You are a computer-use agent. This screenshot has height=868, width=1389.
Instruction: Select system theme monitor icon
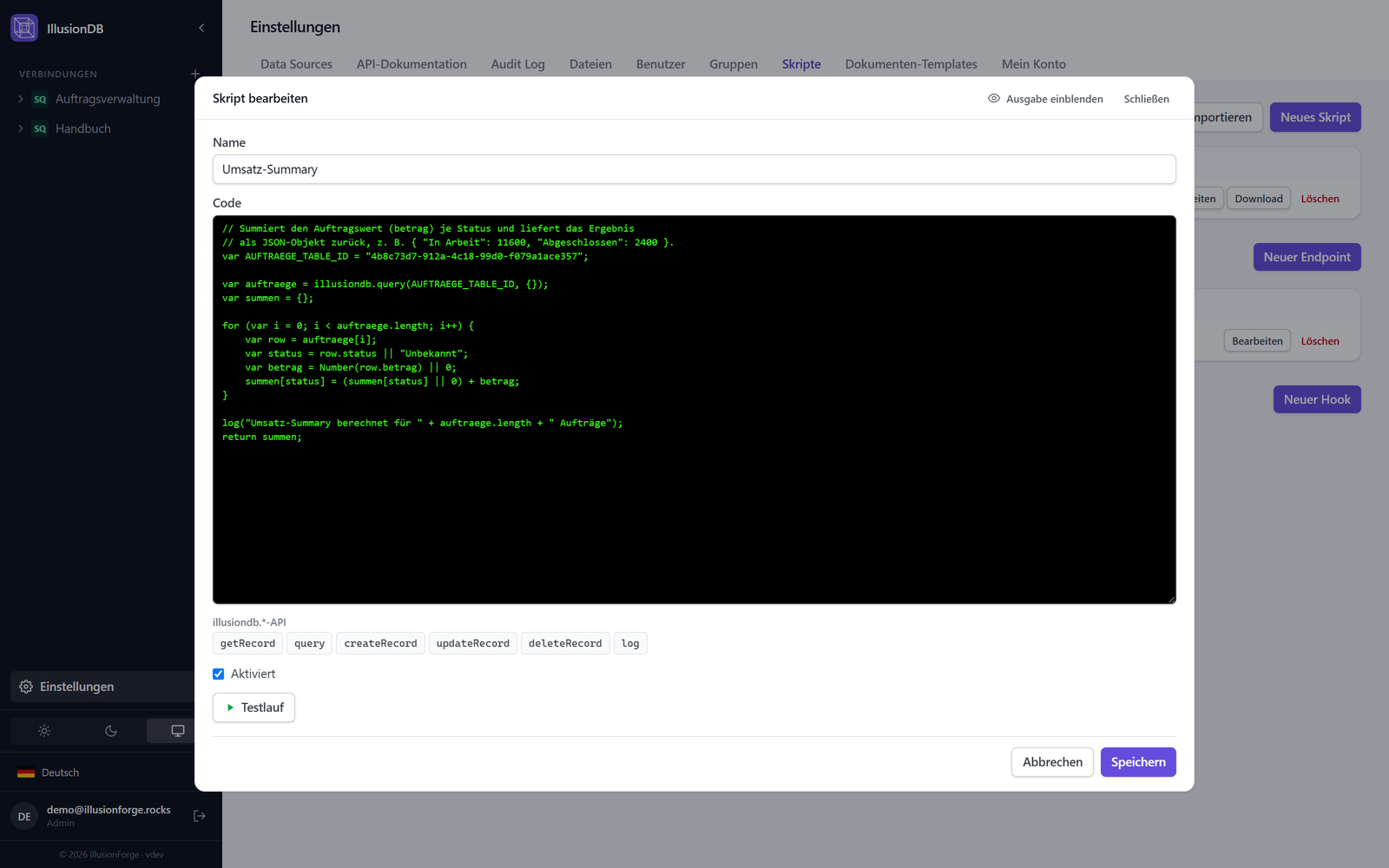178,731
